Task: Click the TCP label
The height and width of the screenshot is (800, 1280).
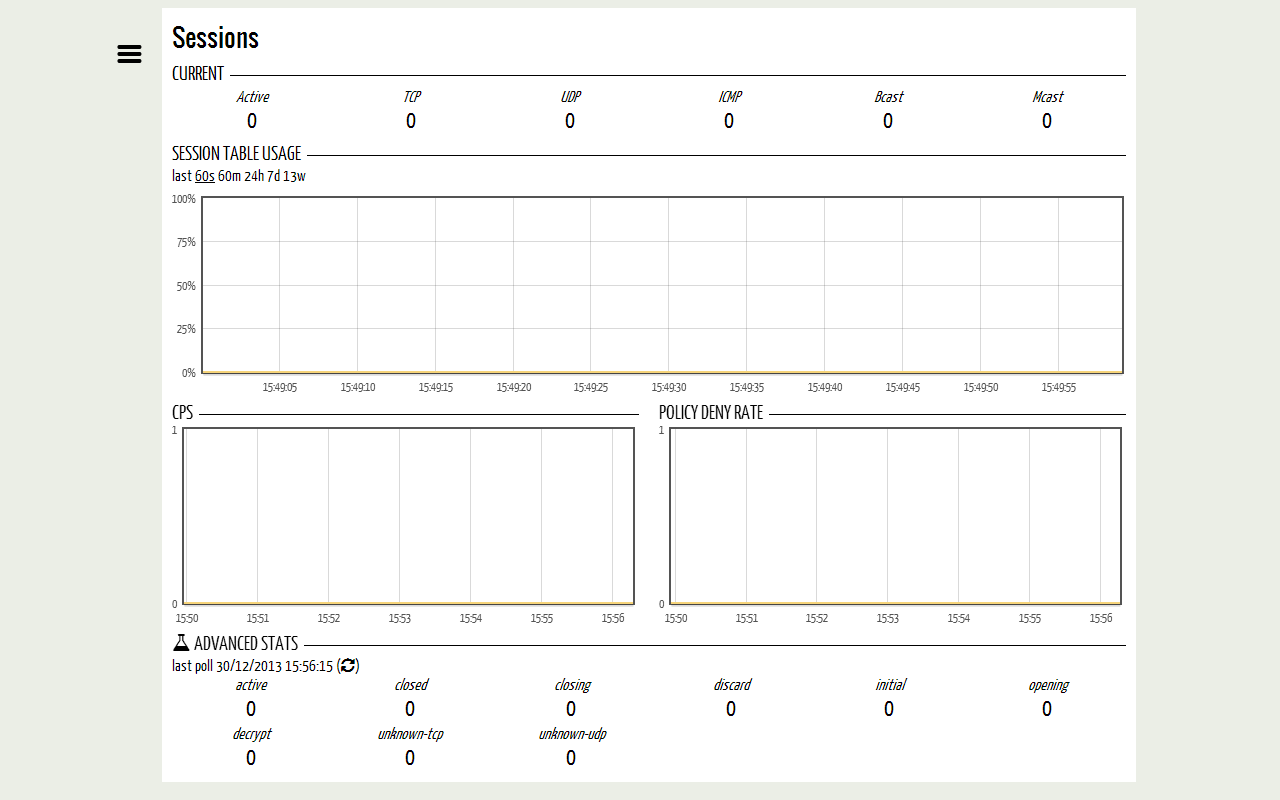Action: [411, 97]
